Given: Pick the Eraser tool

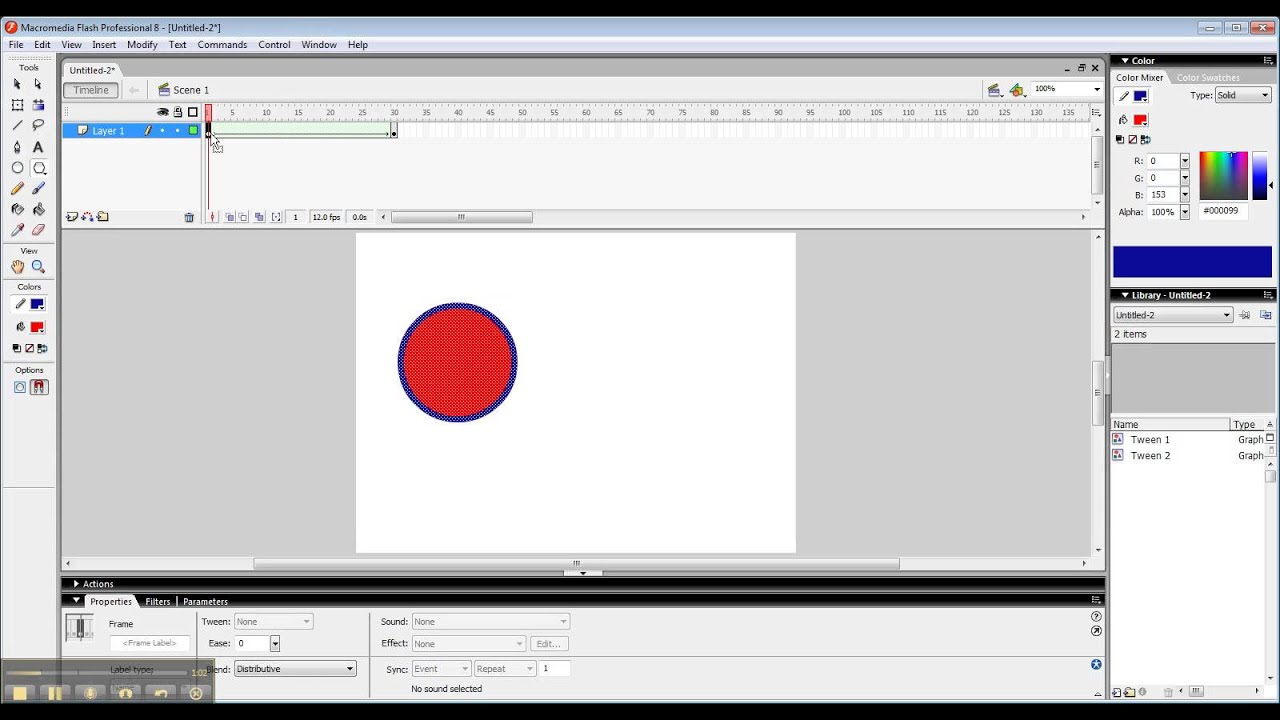Looking at the screenshot, I should point(38,230).
